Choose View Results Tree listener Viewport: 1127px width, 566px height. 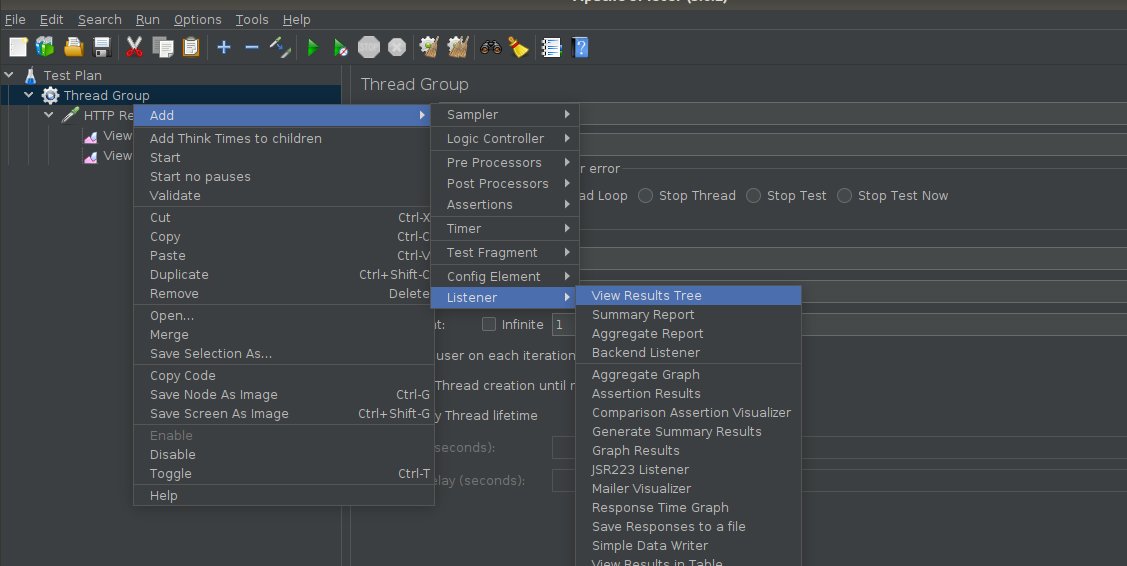click(x=689, y=296)
